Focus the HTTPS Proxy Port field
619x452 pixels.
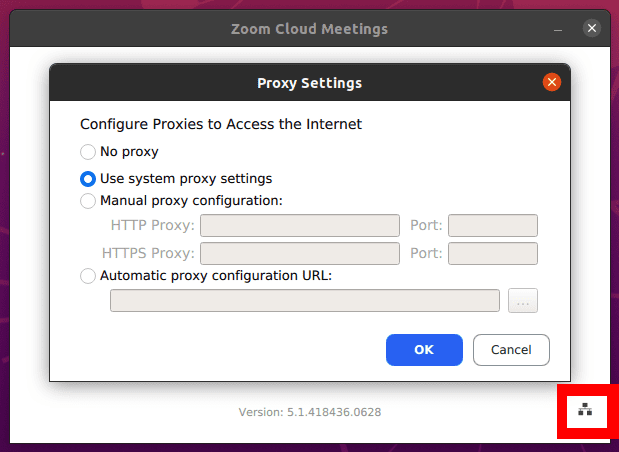click(x=493, y=253)
